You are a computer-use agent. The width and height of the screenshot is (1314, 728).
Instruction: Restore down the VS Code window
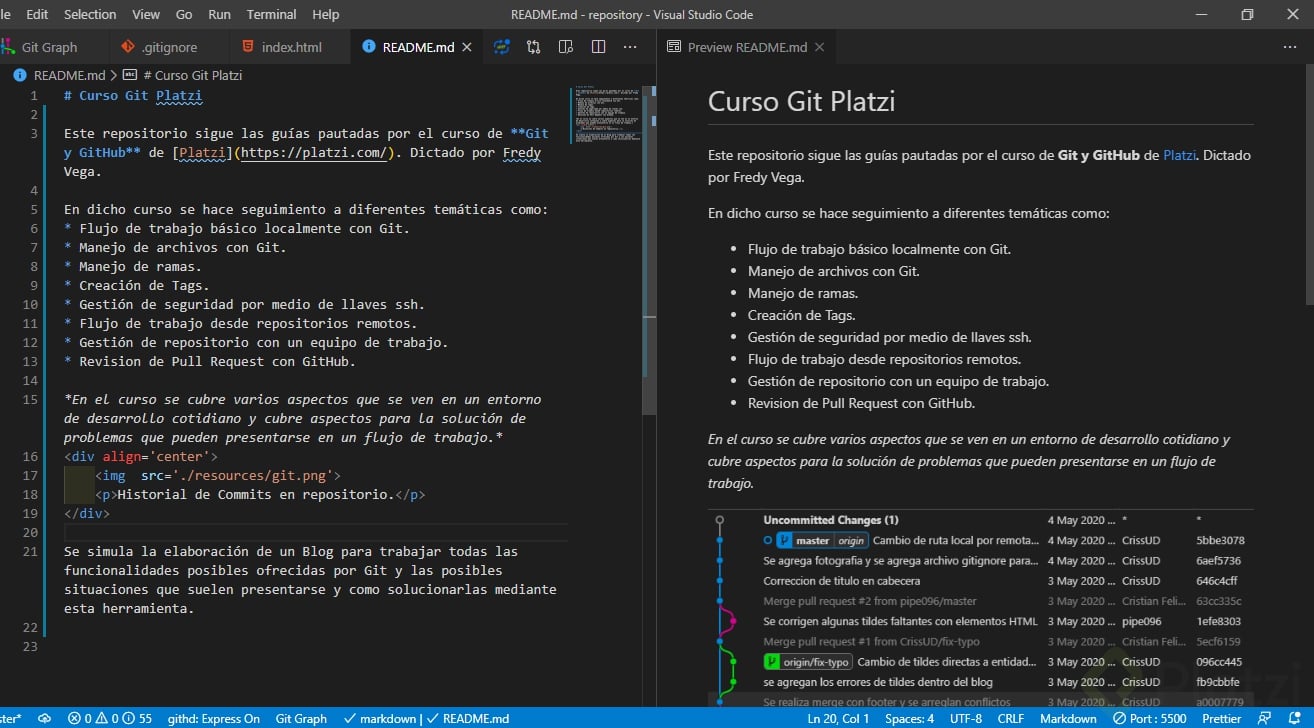click(x=1247, y=14)
